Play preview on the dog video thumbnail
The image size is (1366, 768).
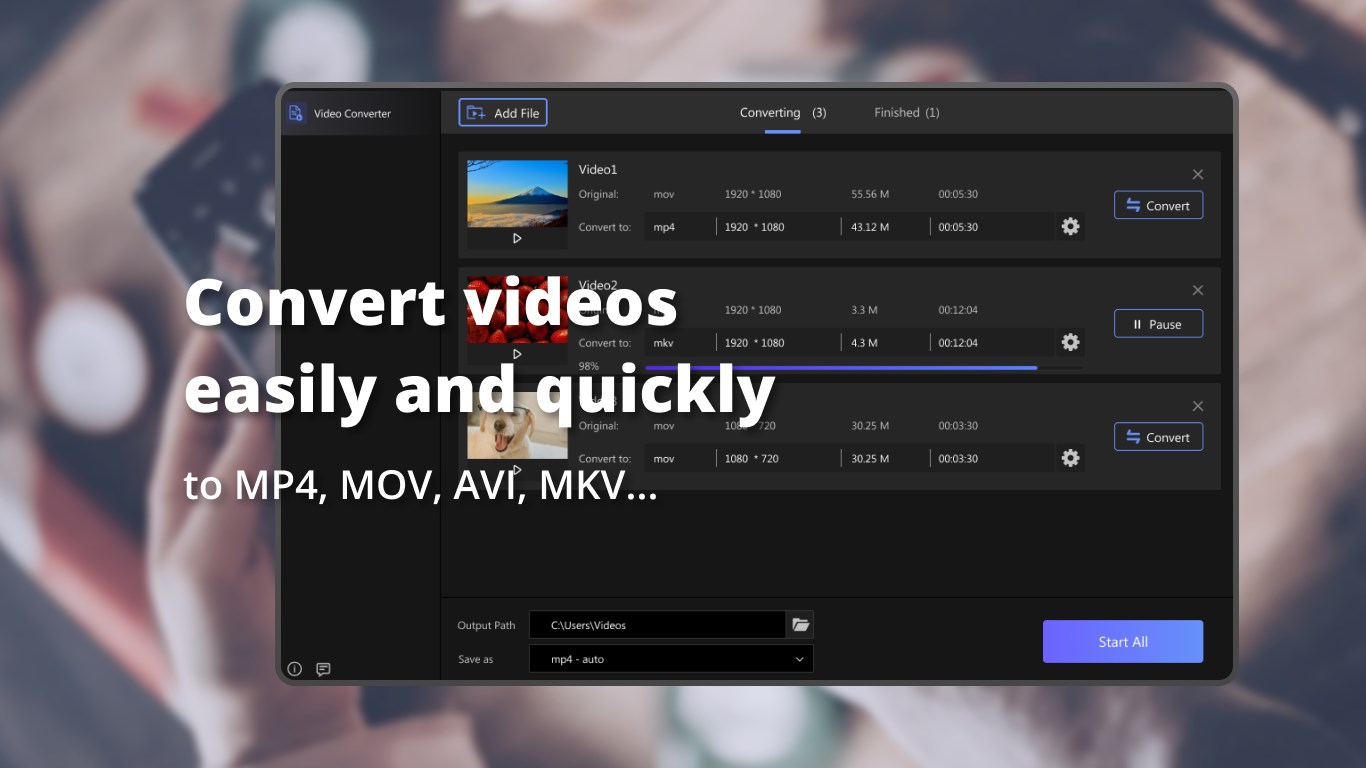pyautogui.click(x=517, y=470)
